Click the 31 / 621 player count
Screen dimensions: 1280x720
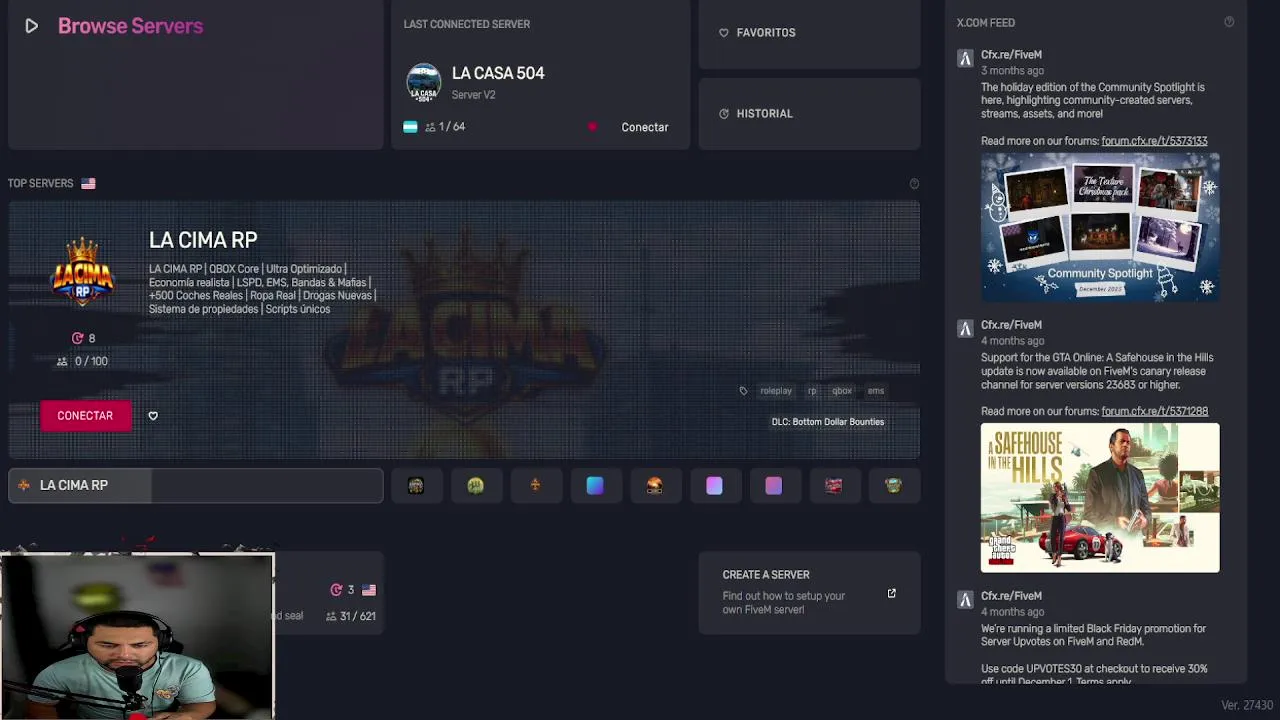351,616
